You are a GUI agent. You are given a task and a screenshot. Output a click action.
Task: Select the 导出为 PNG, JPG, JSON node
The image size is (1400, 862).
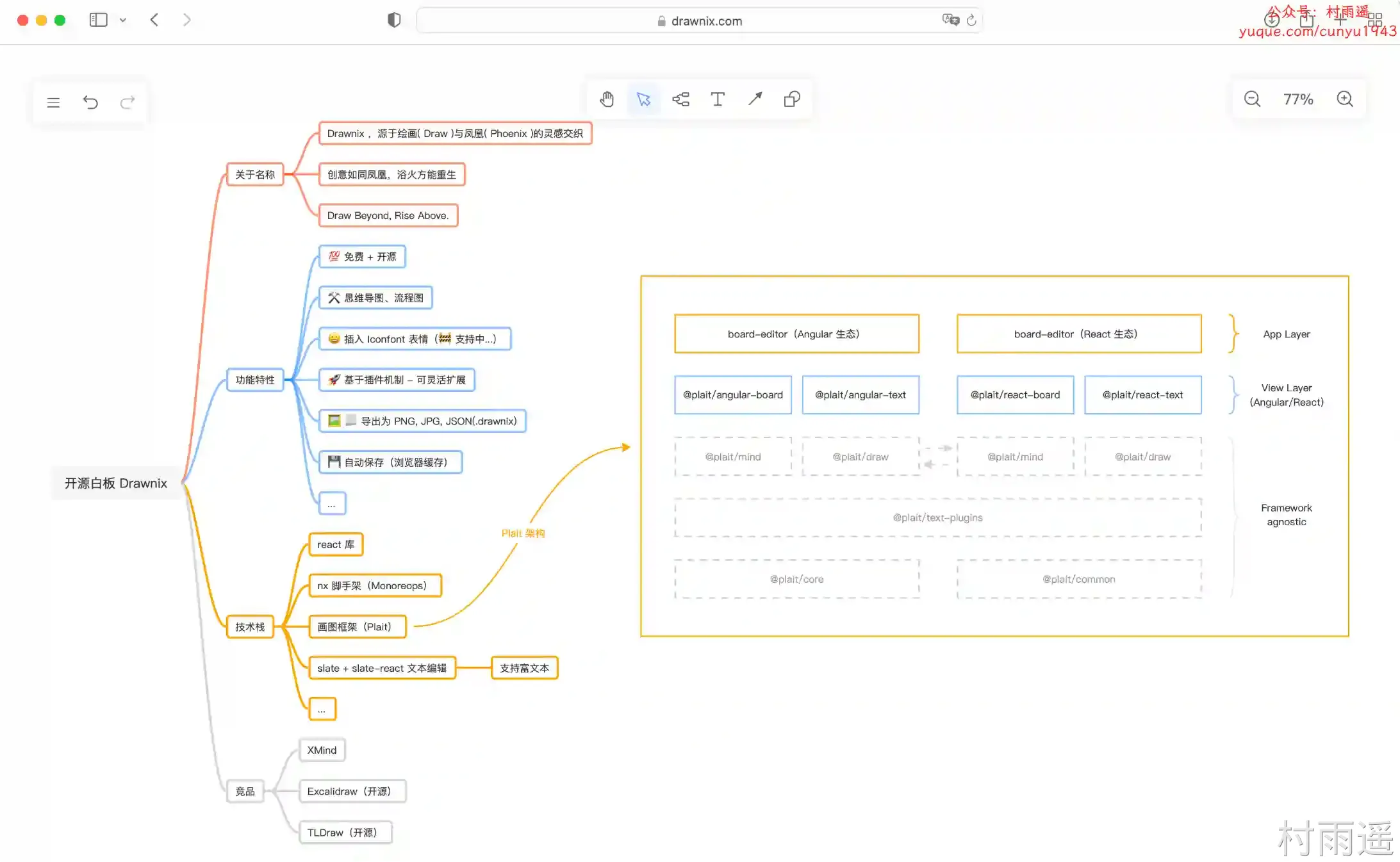pos(423,421)
